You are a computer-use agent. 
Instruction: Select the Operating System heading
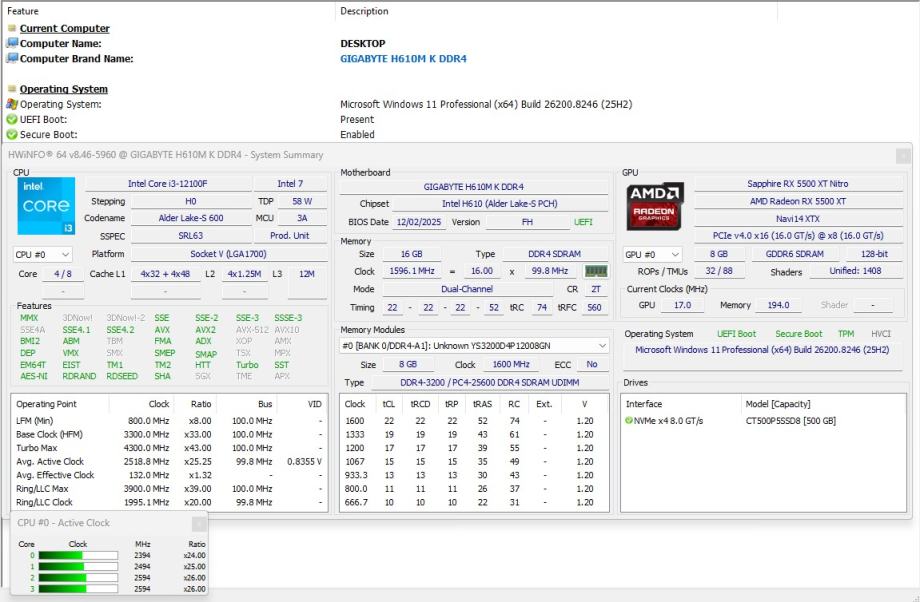click(63, 89)
